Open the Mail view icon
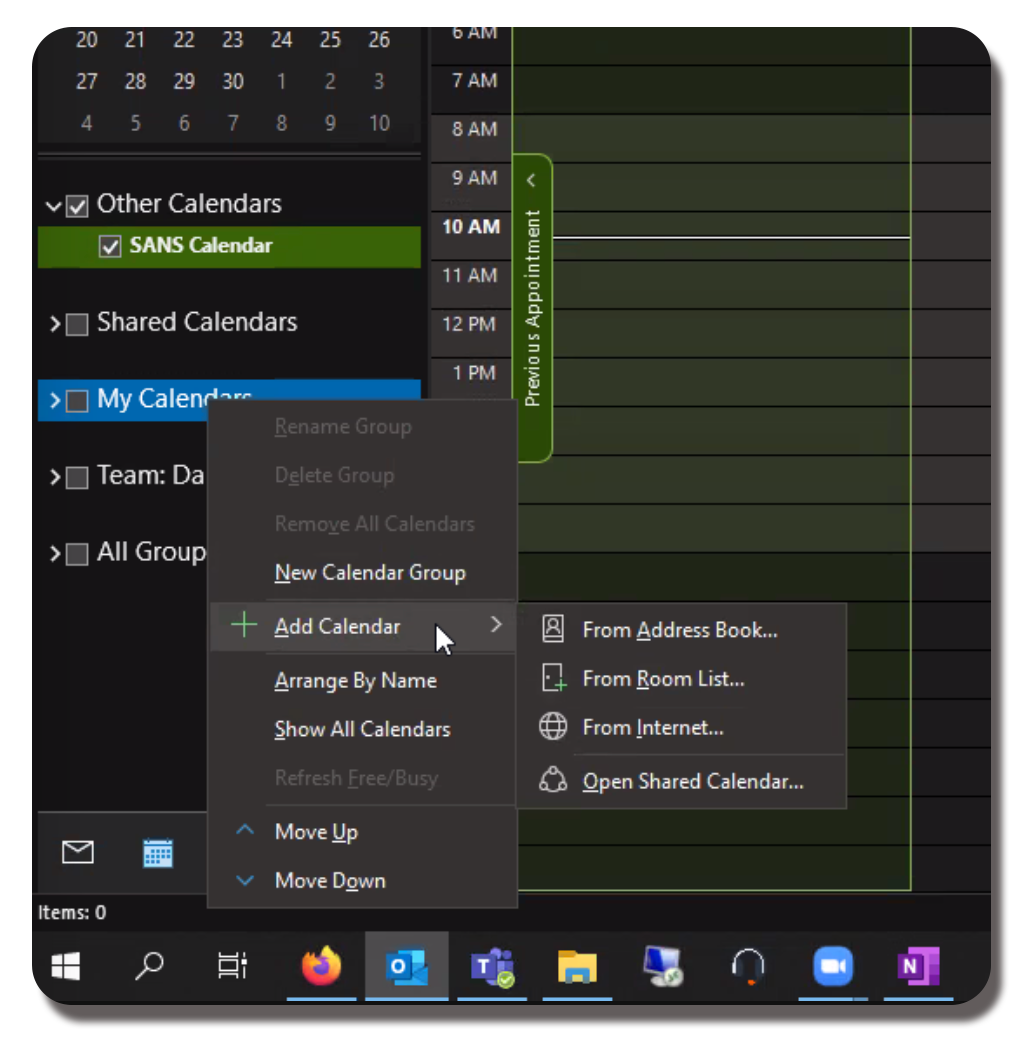The image size is (1036, 1047). click(77, 851)
